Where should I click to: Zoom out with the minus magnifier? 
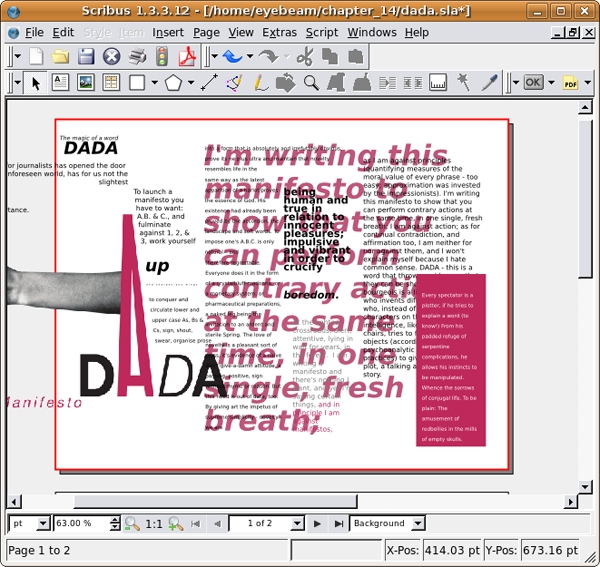[132, 523]
